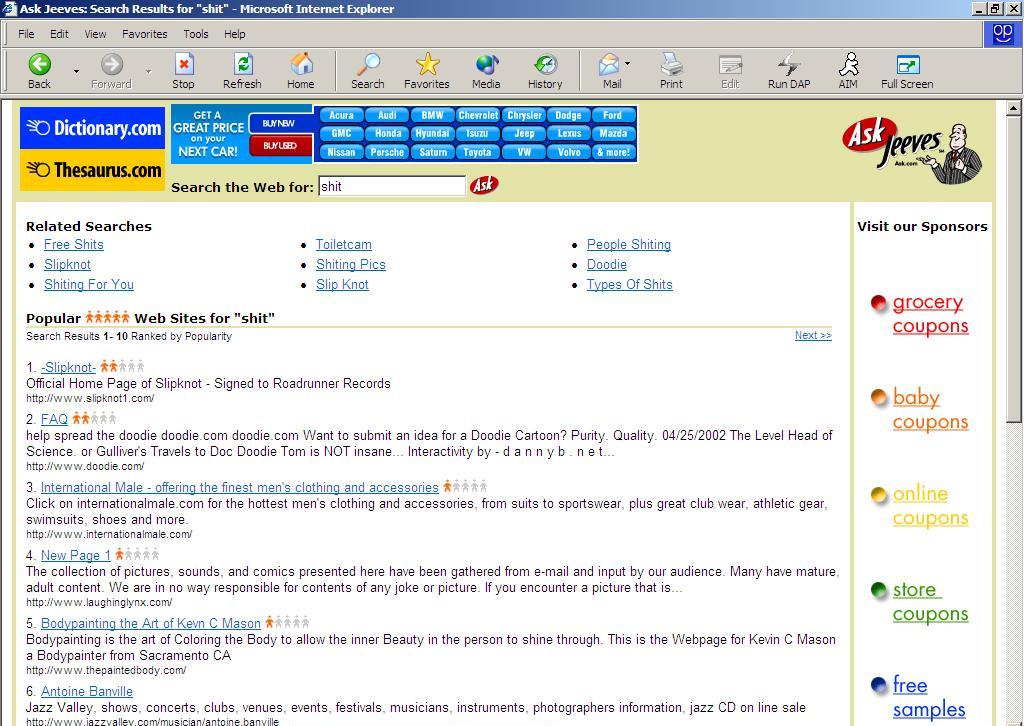1024x726 pixels.
Task: Reload the page with Refresh icon
Action: [242, 71]
